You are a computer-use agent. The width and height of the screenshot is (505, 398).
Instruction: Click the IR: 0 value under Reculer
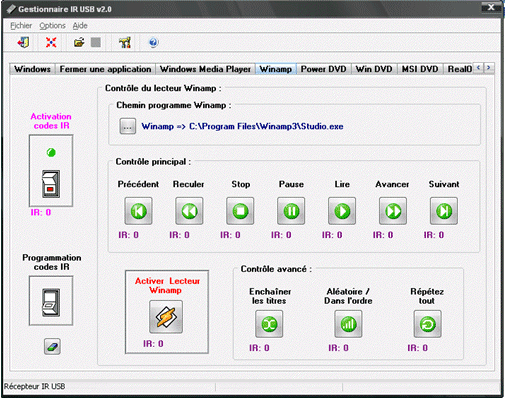point(179,235)
